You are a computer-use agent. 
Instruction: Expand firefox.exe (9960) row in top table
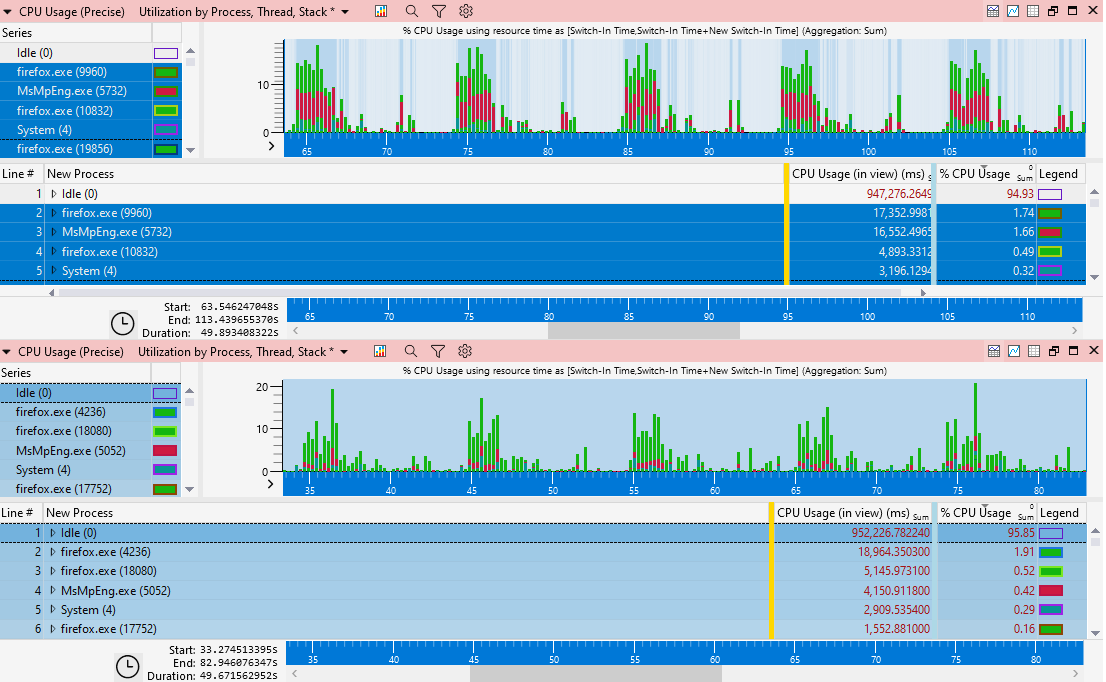54,213
